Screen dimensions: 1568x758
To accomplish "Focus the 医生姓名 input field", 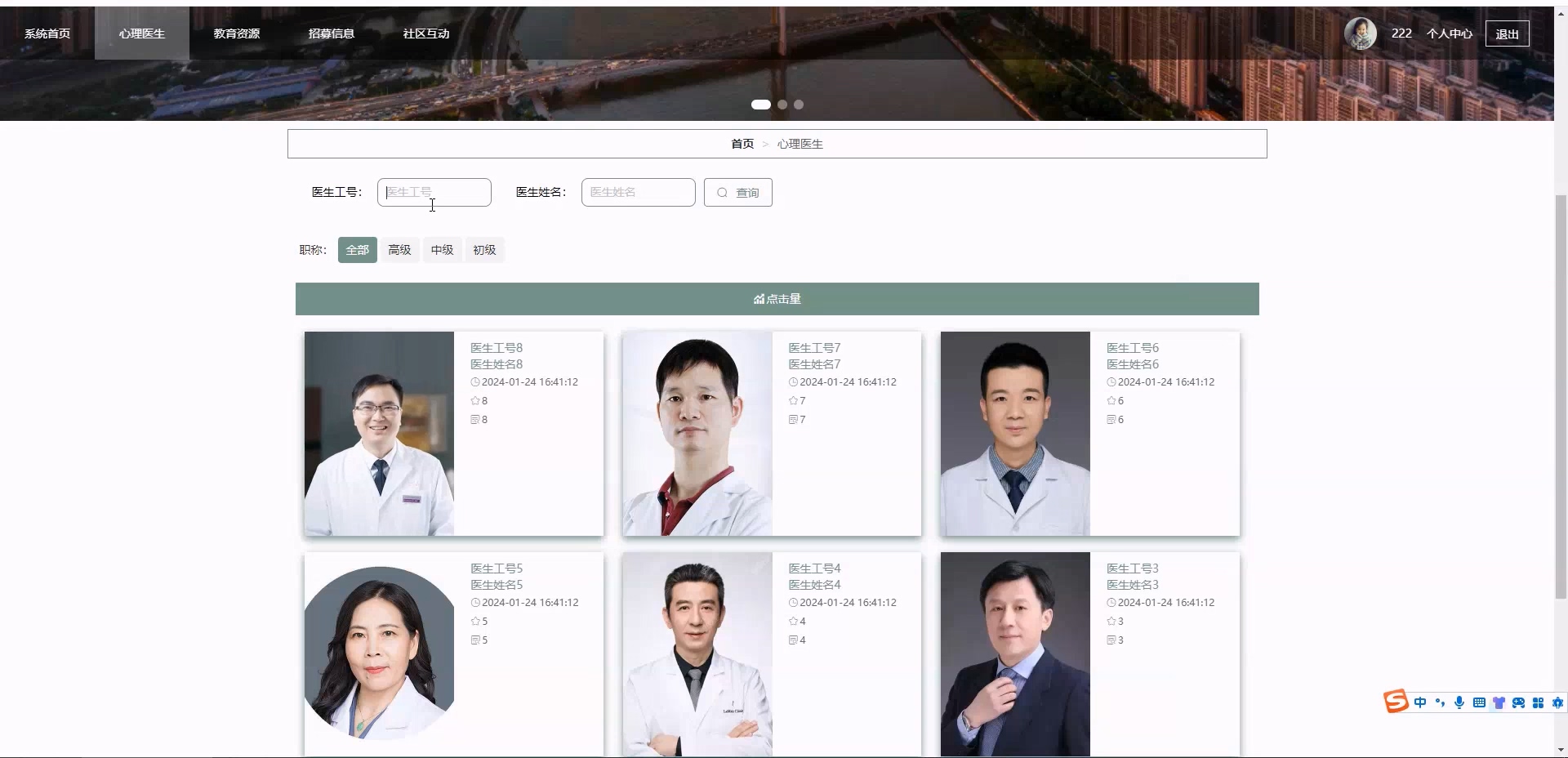I will pyautogui.click(x=638, y=193).
